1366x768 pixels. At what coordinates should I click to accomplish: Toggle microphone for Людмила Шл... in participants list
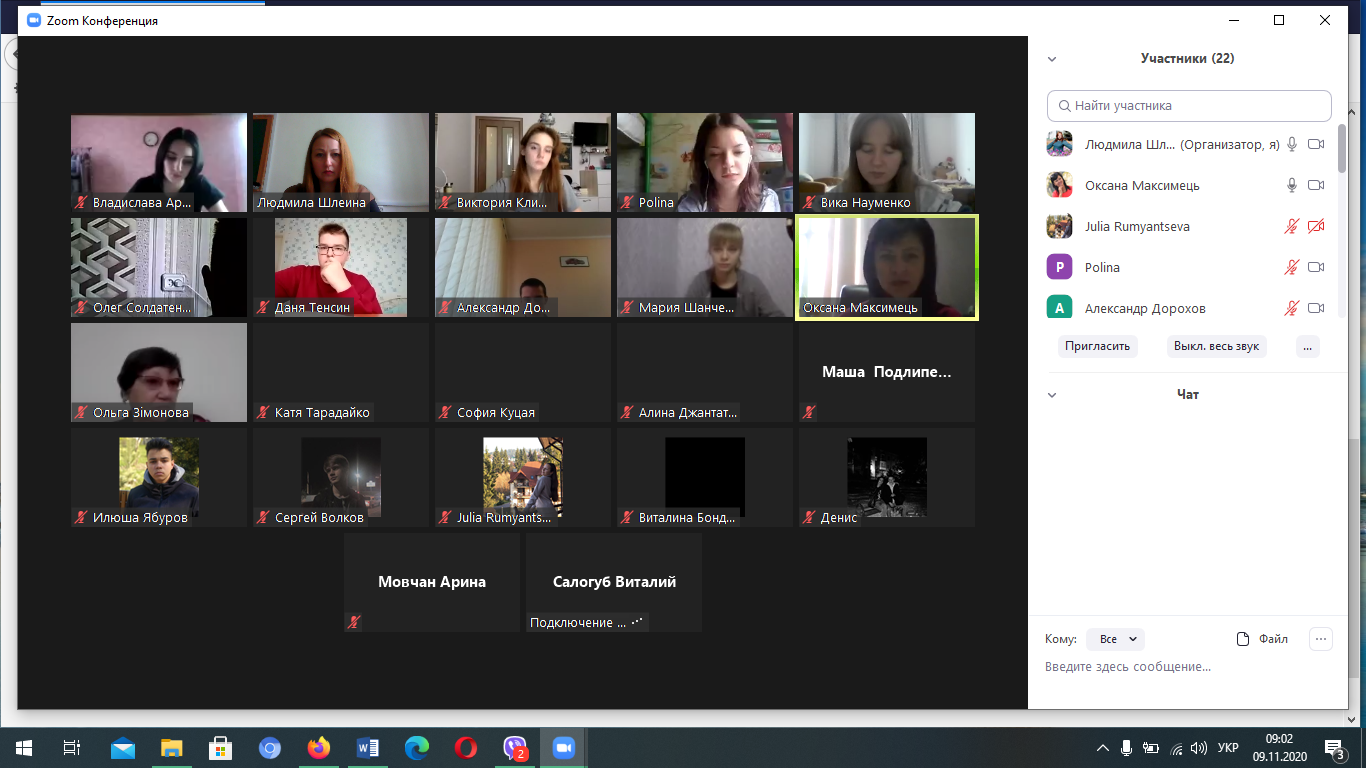tap(1292, 145)
